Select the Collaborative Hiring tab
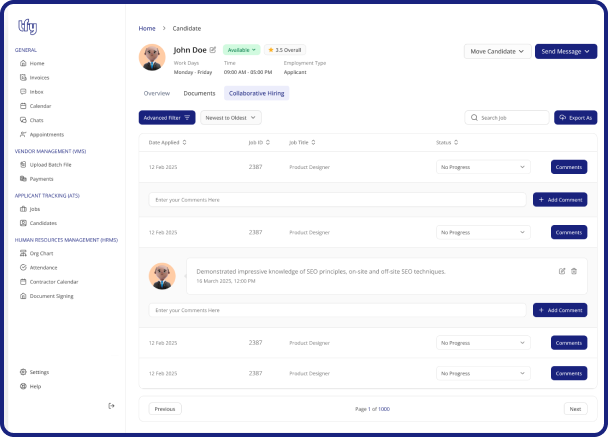 pyautogui.click(x=256, y=93)
